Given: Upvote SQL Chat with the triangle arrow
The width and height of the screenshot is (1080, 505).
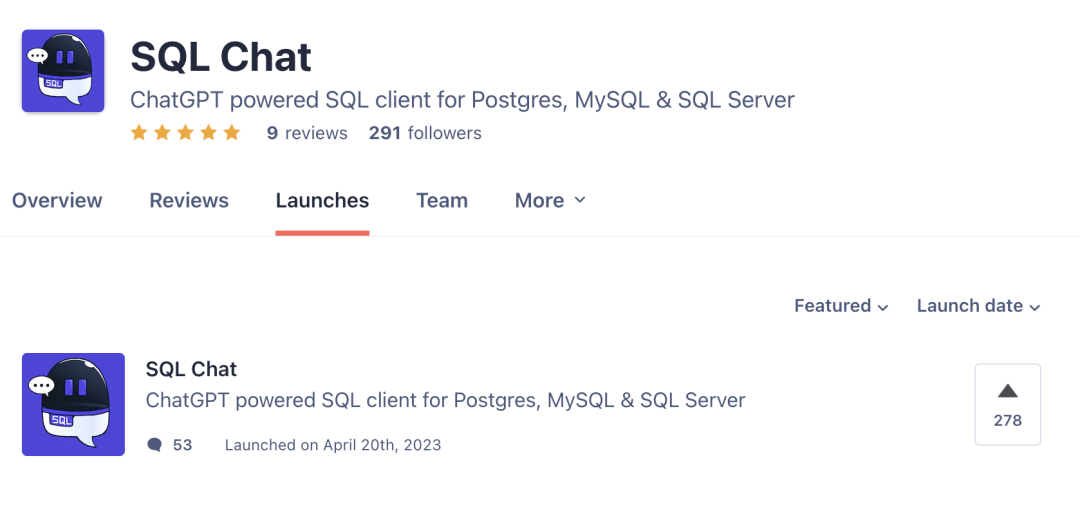Looking at the screenshot, I should (x=1008, y=391).
